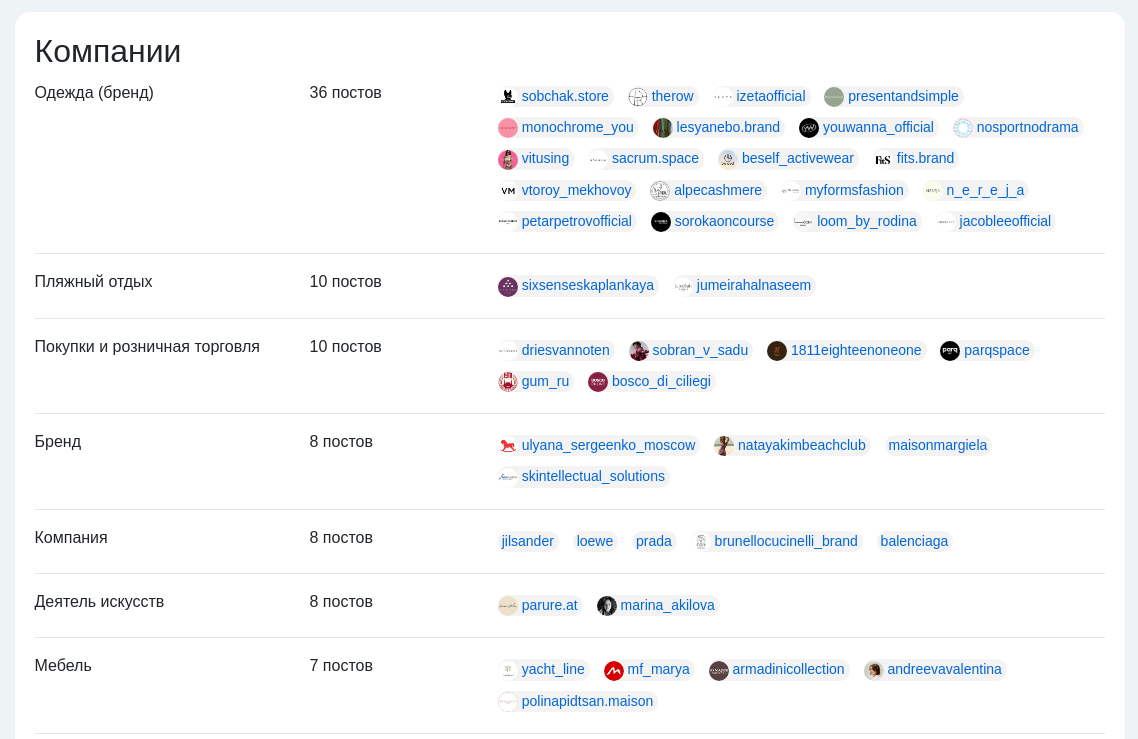Viewport: 1138px width, 739px height.
Task: Click the presentandsimple avatar icon
Action: pos(834,97)
